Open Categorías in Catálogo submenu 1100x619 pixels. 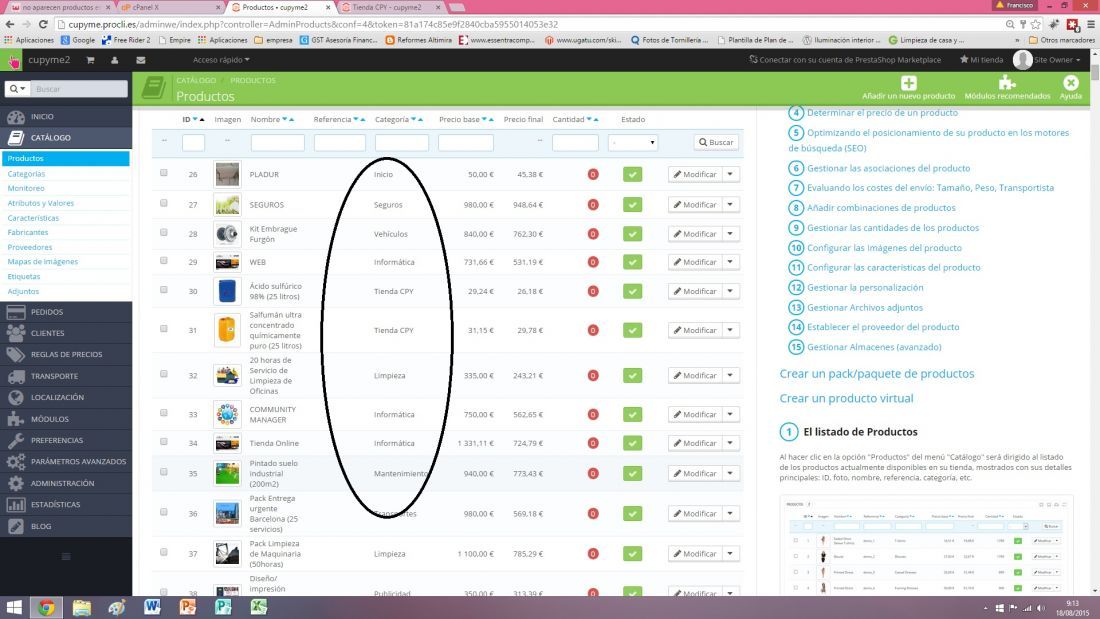(27, 173)
